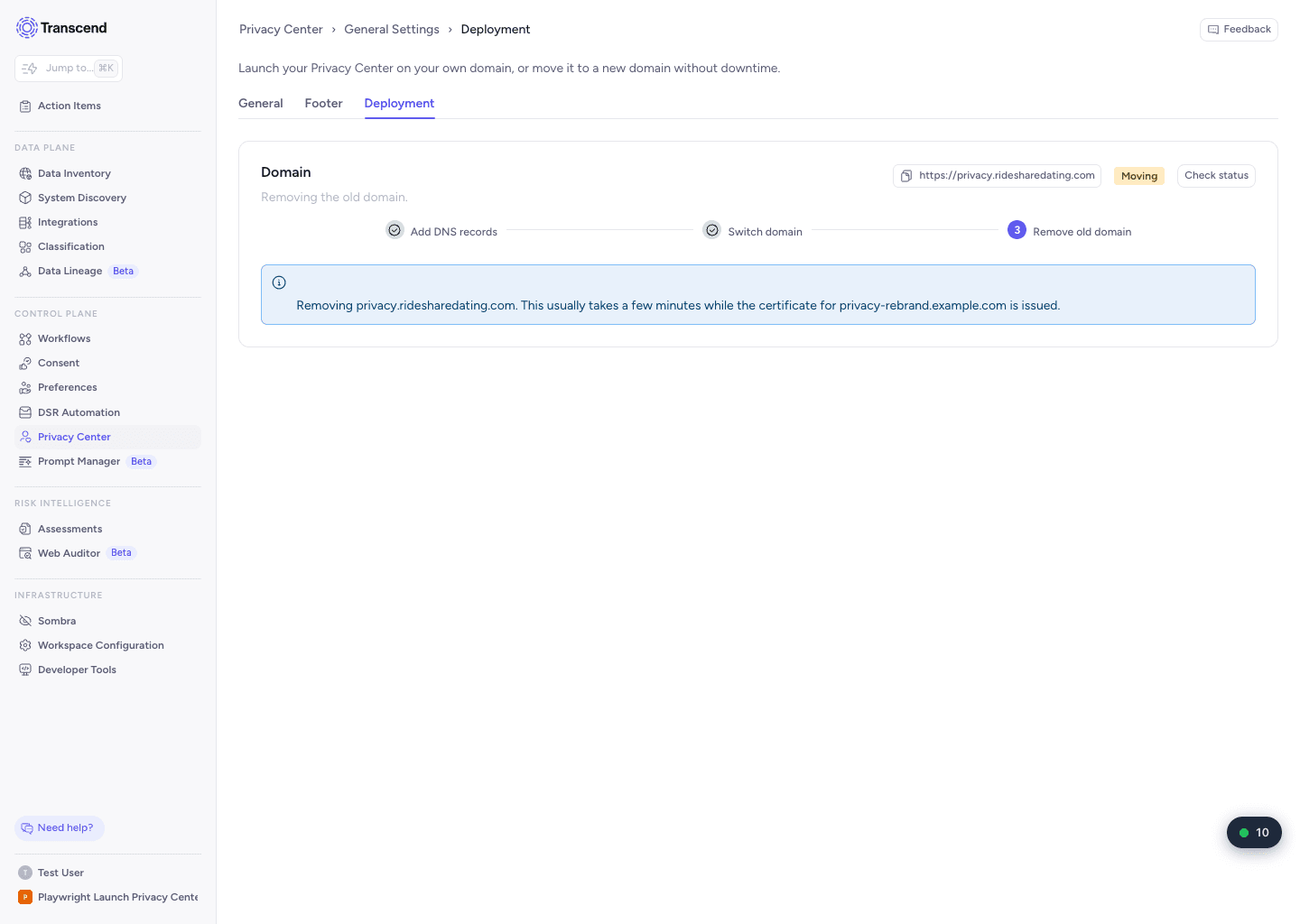1300x924 pixels.
Task: Click the Sombra sidebar icon
Action: pyautogui.click(x=25, y=621)
